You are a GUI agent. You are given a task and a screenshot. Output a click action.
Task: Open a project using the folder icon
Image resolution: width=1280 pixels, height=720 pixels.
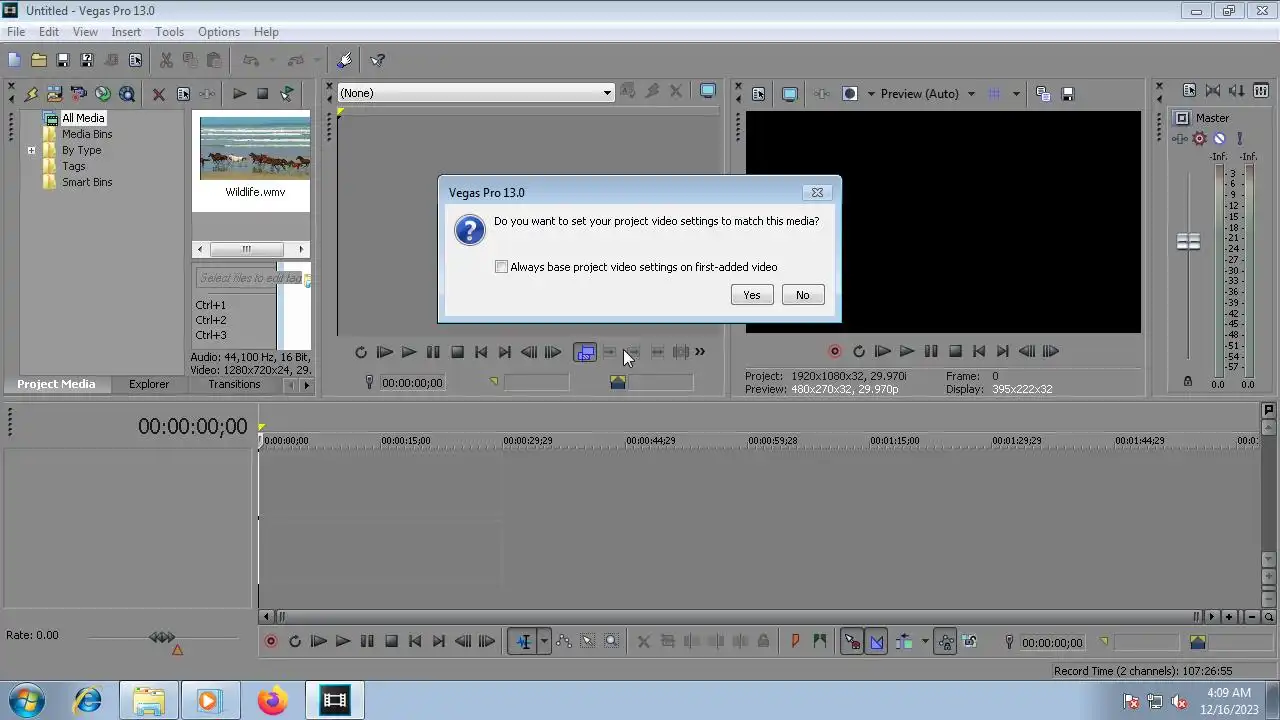click(38, 60)
